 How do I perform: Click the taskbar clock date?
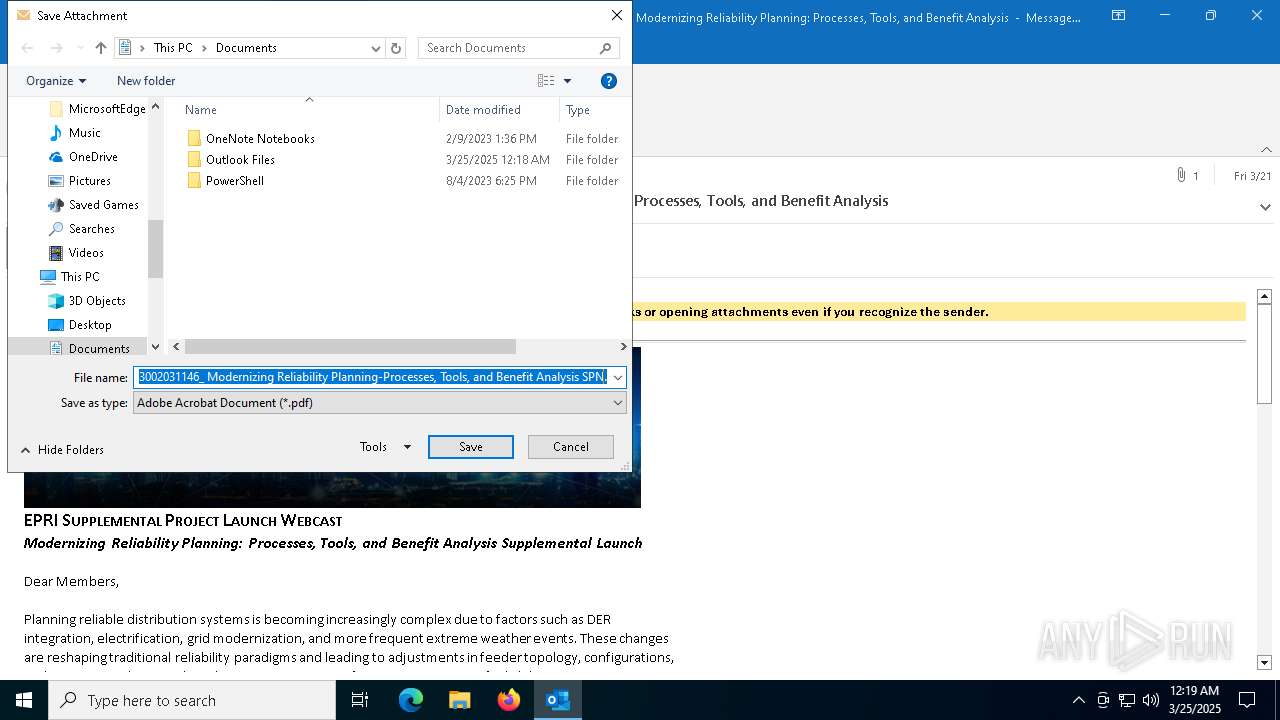click(1195, 700)
